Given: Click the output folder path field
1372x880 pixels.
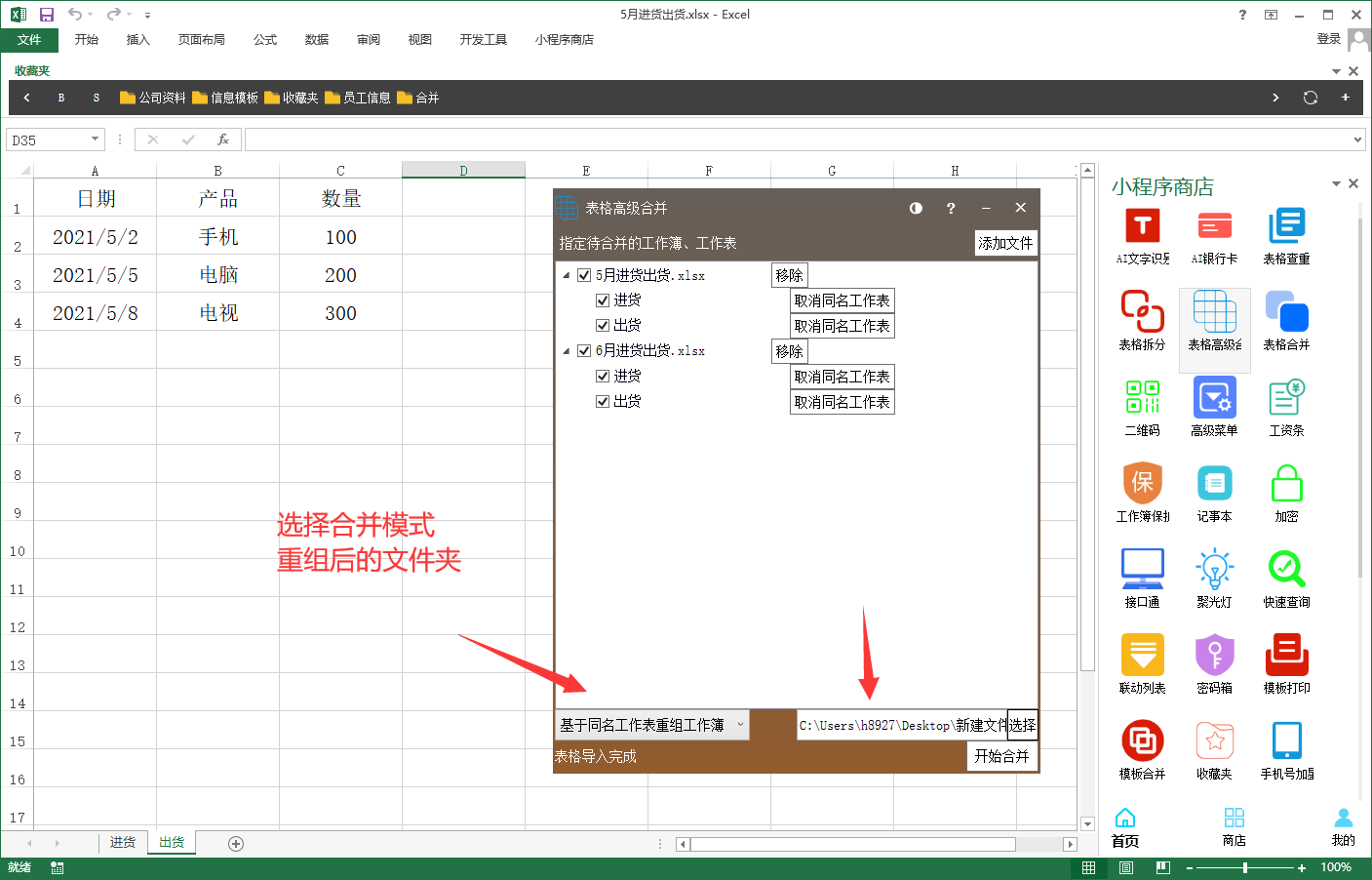Looking at the screenshot, I should [902, 725].
